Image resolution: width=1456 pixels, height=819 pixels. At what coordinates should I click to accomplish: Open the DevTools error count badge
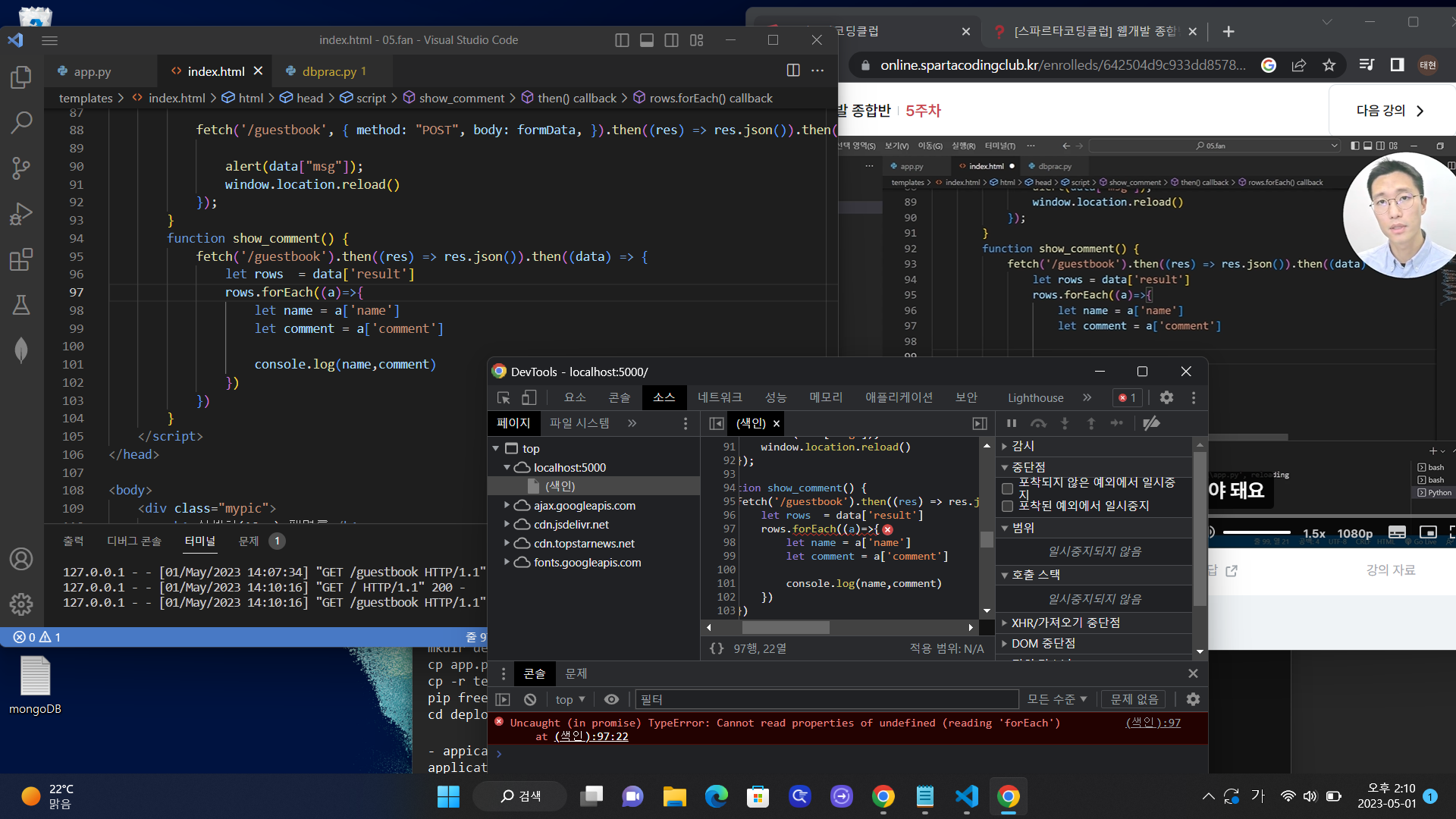(x=1127, y=397)
